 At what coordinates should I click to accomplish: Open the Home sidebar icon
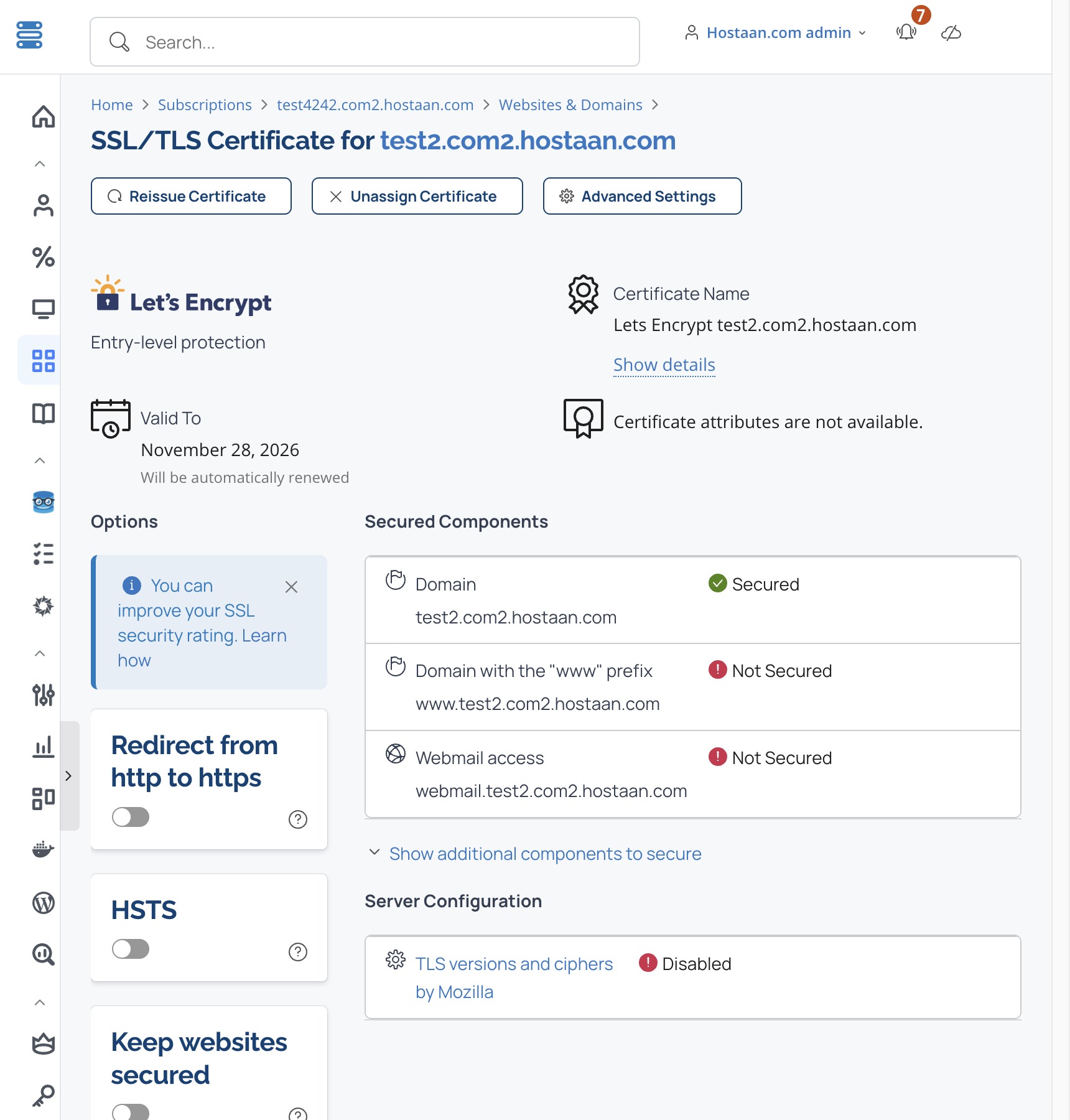(x=43, y=116)
